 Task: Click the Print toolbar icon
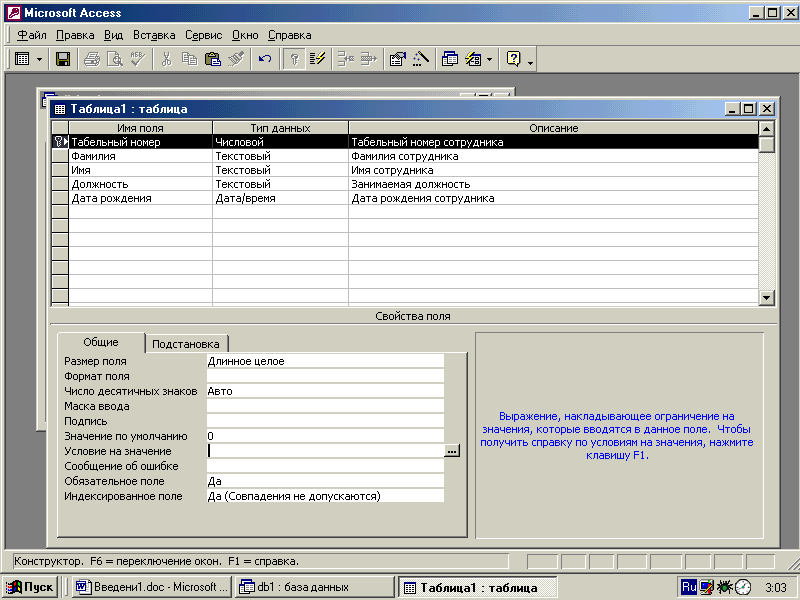click(92, 59)
